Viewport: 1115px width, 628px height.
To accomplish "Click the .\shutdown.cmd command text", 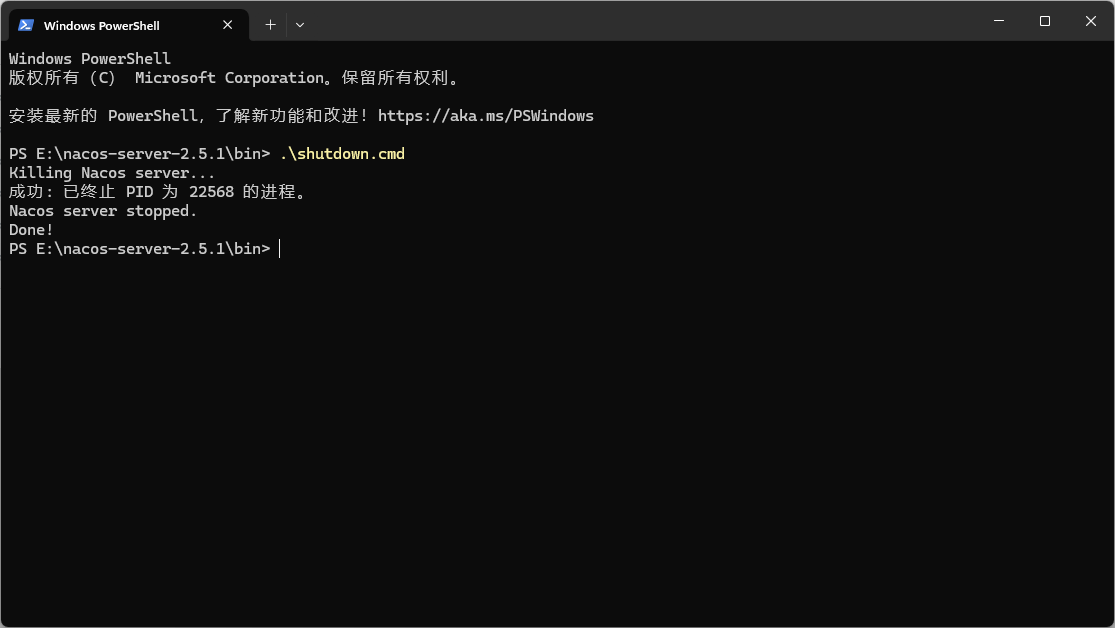I will [342, 154].
